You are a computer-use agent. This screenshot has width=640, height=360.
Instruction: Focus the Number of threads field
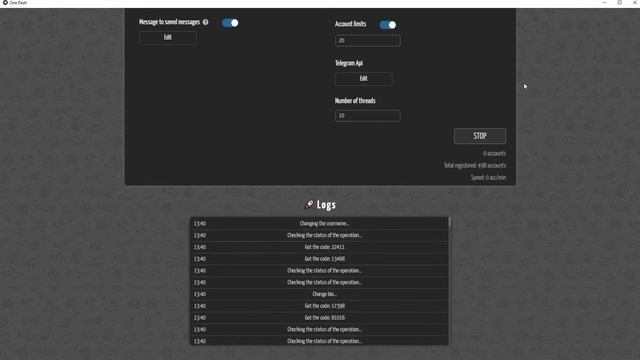(368, 116)
